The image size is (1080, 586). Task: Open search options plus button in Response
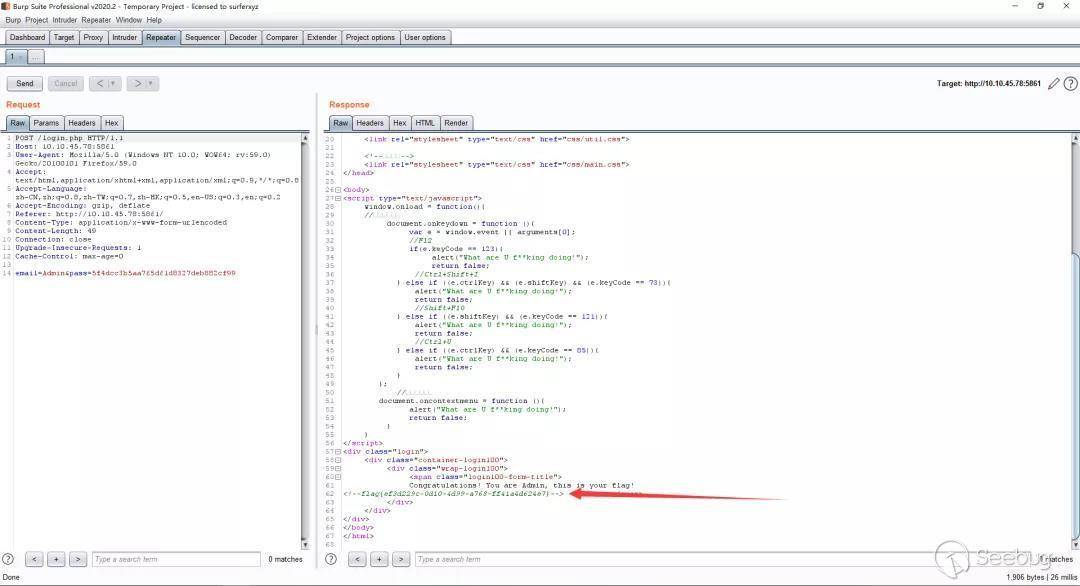(x=379, y=559)
